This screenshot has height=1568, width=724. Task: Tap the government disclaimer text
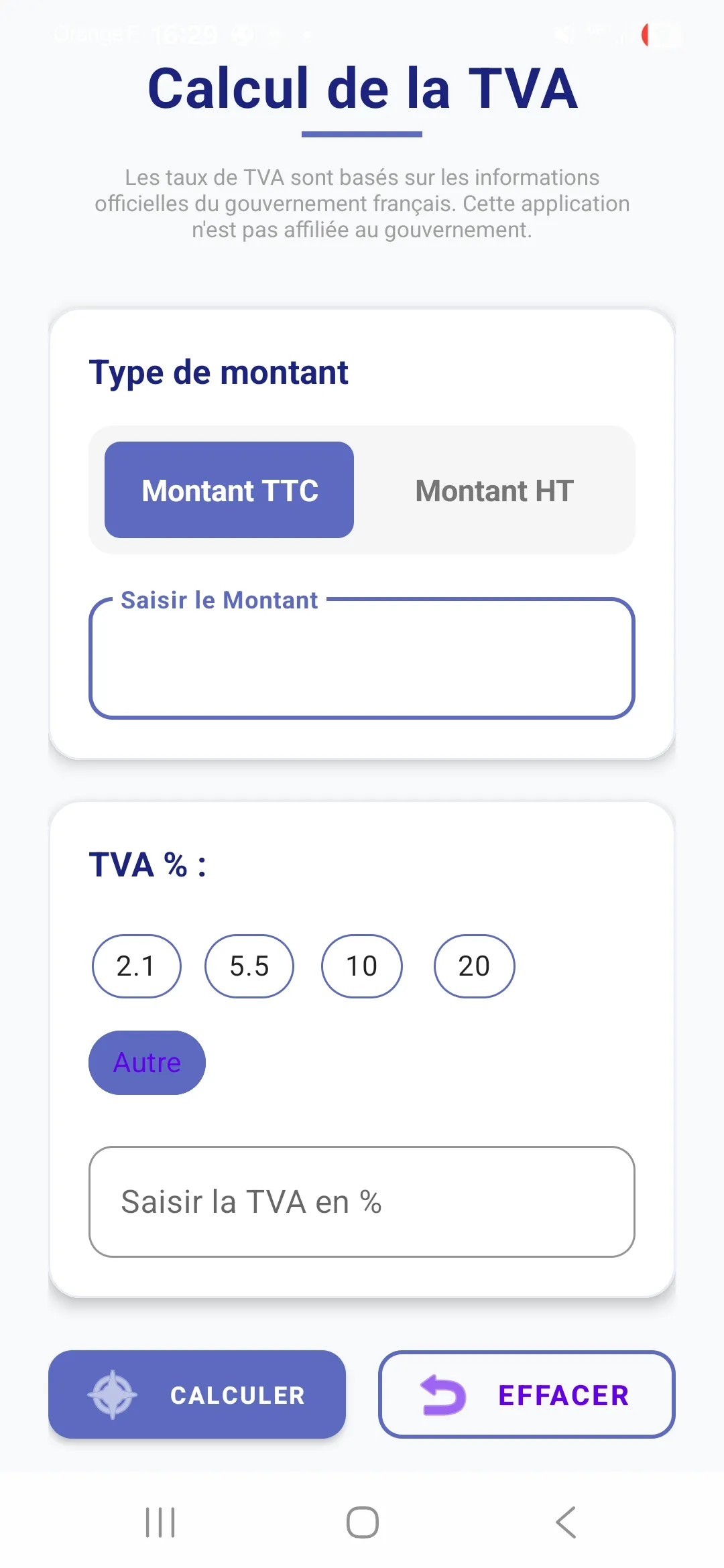[x=362, y=204]
